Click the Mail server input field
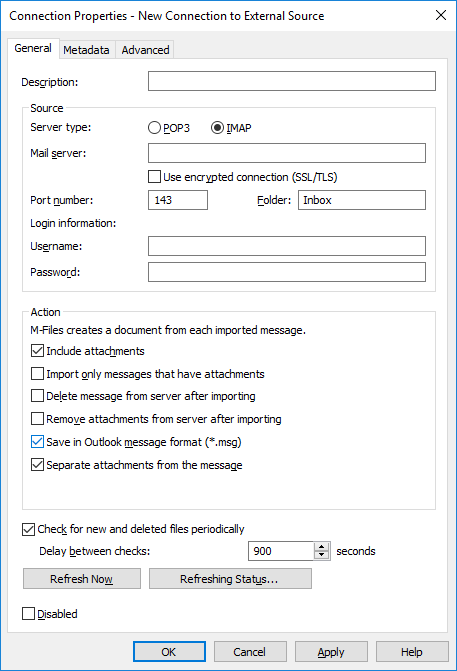Screen dimensions: 457x671 point(287,153)
